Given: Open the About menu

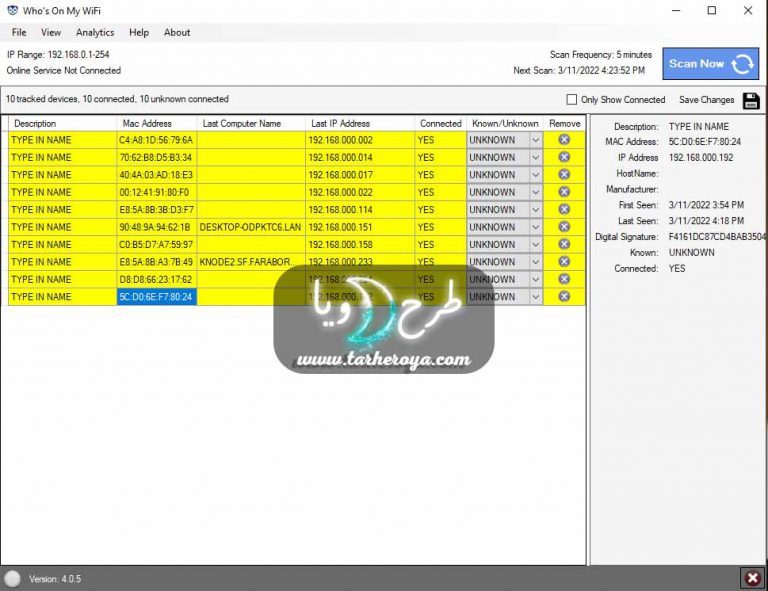Looking at the screenshot, I should pos(177,32).
